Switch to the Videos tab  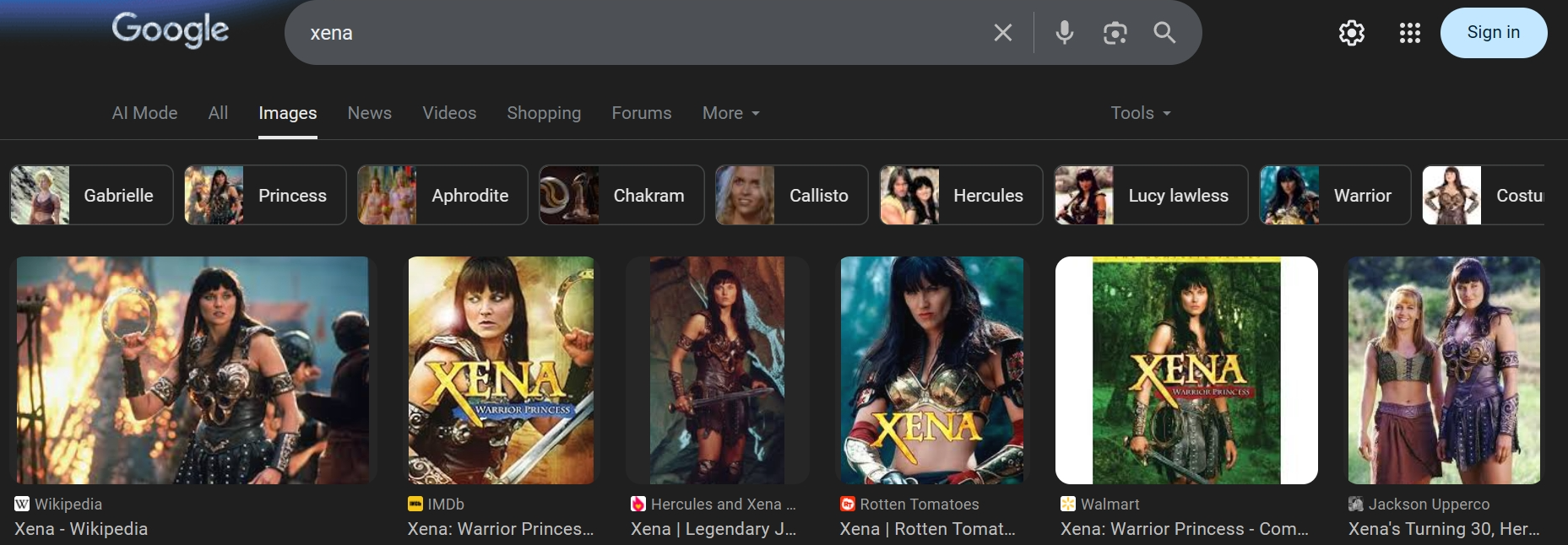[449, 113]
